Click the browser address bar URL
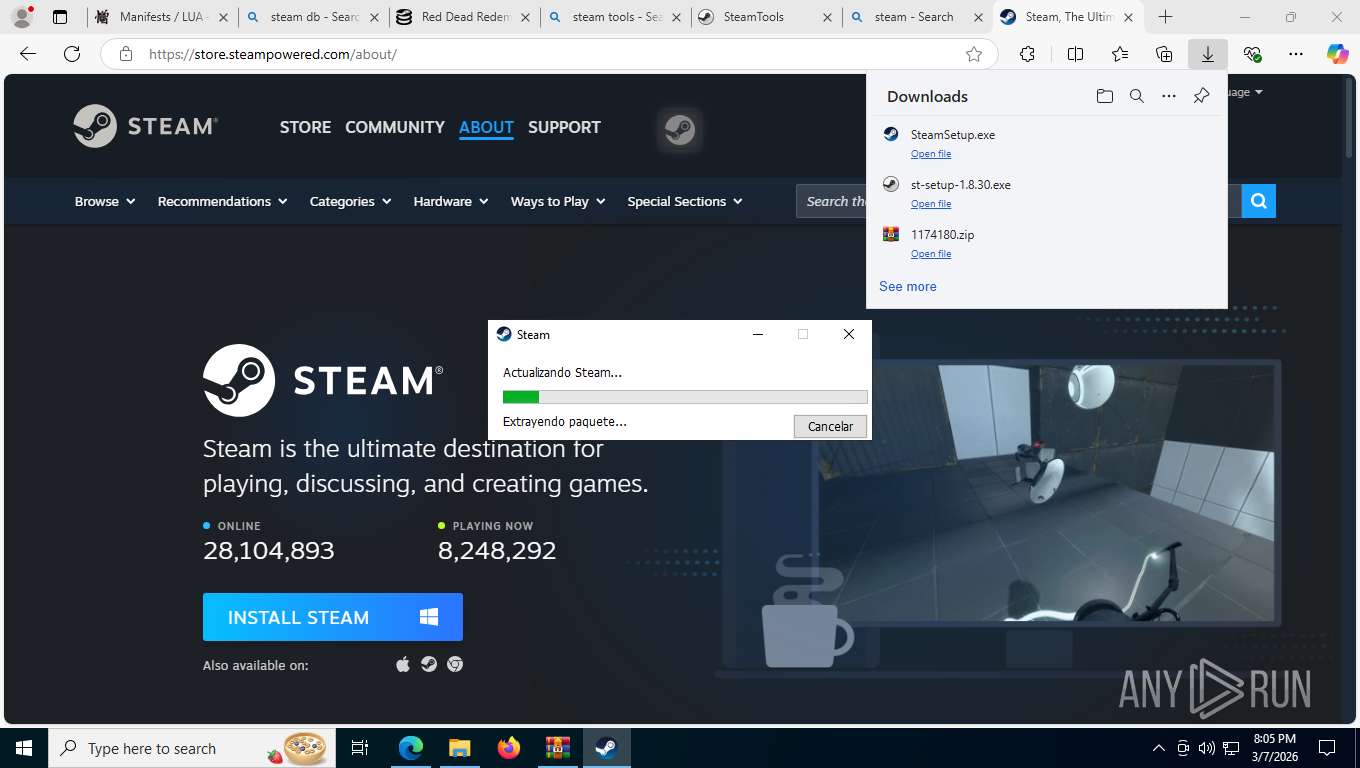The width and height of the screenshot is (1360, 768). point(273,54)
